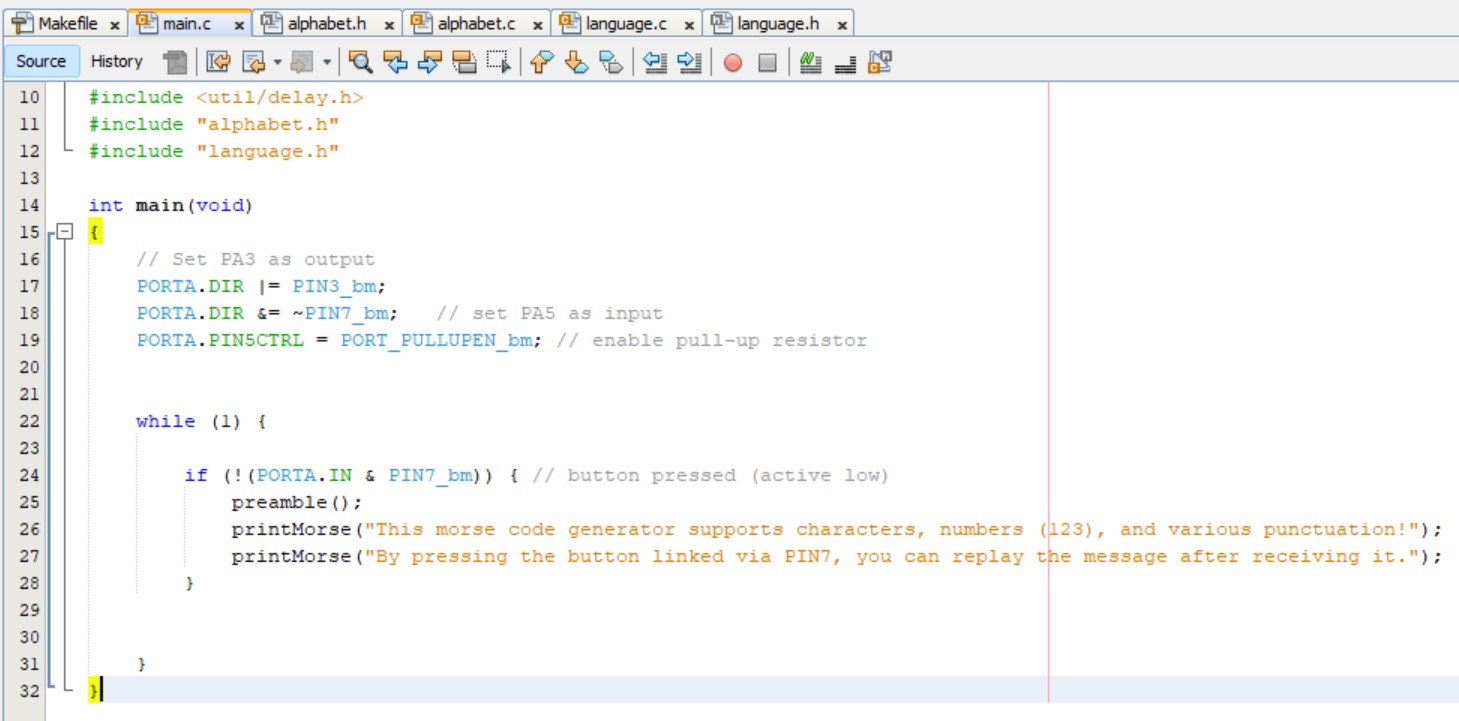Click the Find Selection magnifier icon

361,62
